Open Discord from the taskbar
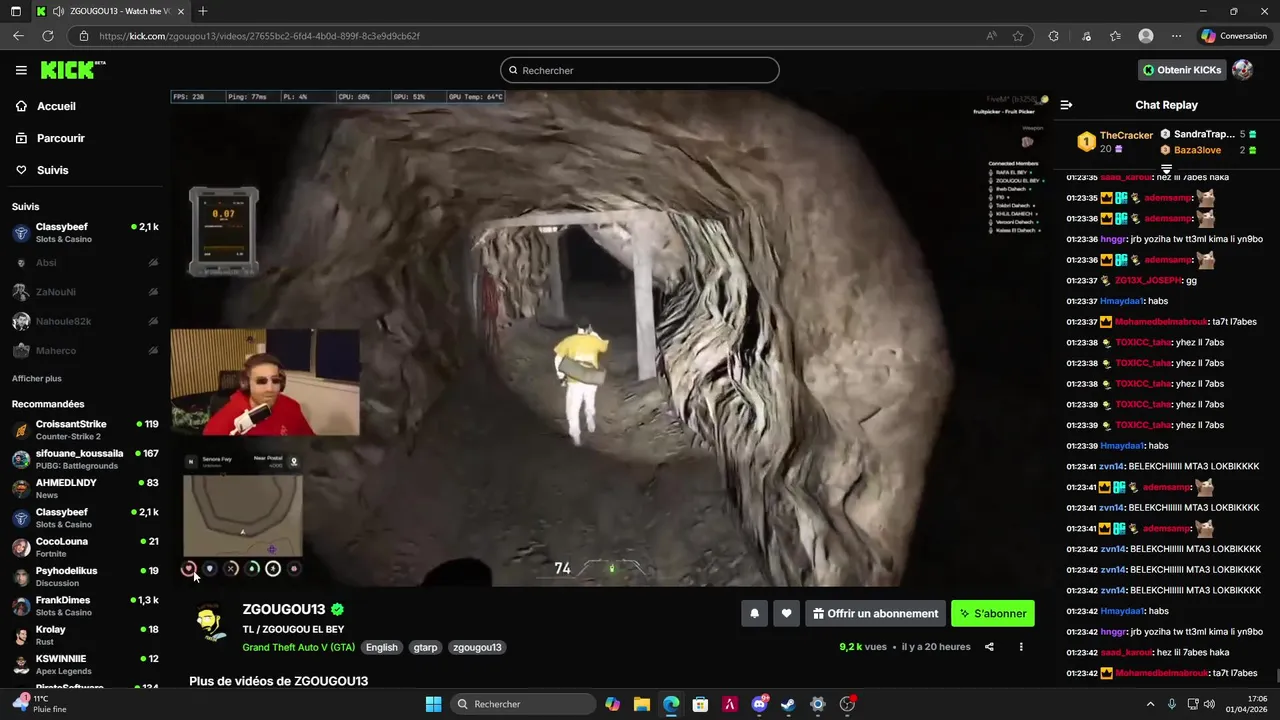The width and height of the screenshot is (1280, 720). tap(759, 704)
